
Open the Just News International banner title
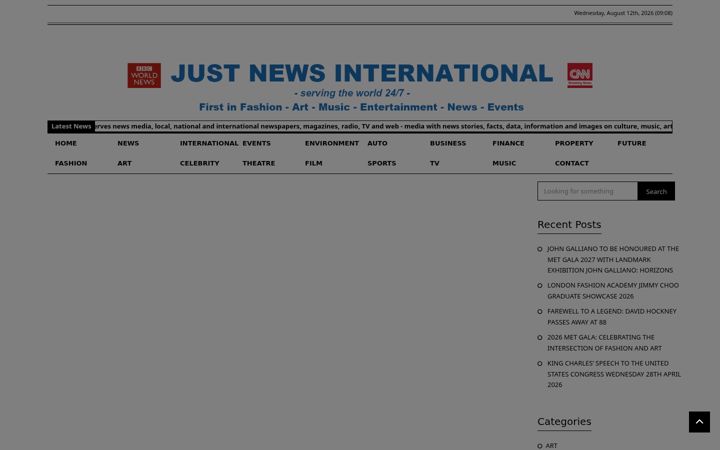coord(361,73)
